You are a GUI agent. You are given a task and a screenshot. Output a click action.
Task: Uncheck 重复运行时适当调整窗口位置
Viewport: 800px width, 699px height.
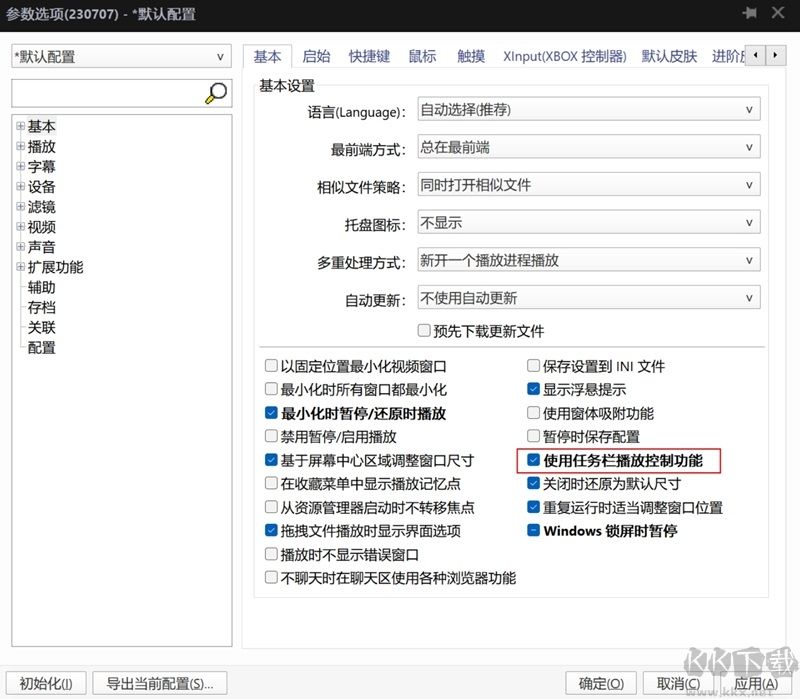point(533,507)
